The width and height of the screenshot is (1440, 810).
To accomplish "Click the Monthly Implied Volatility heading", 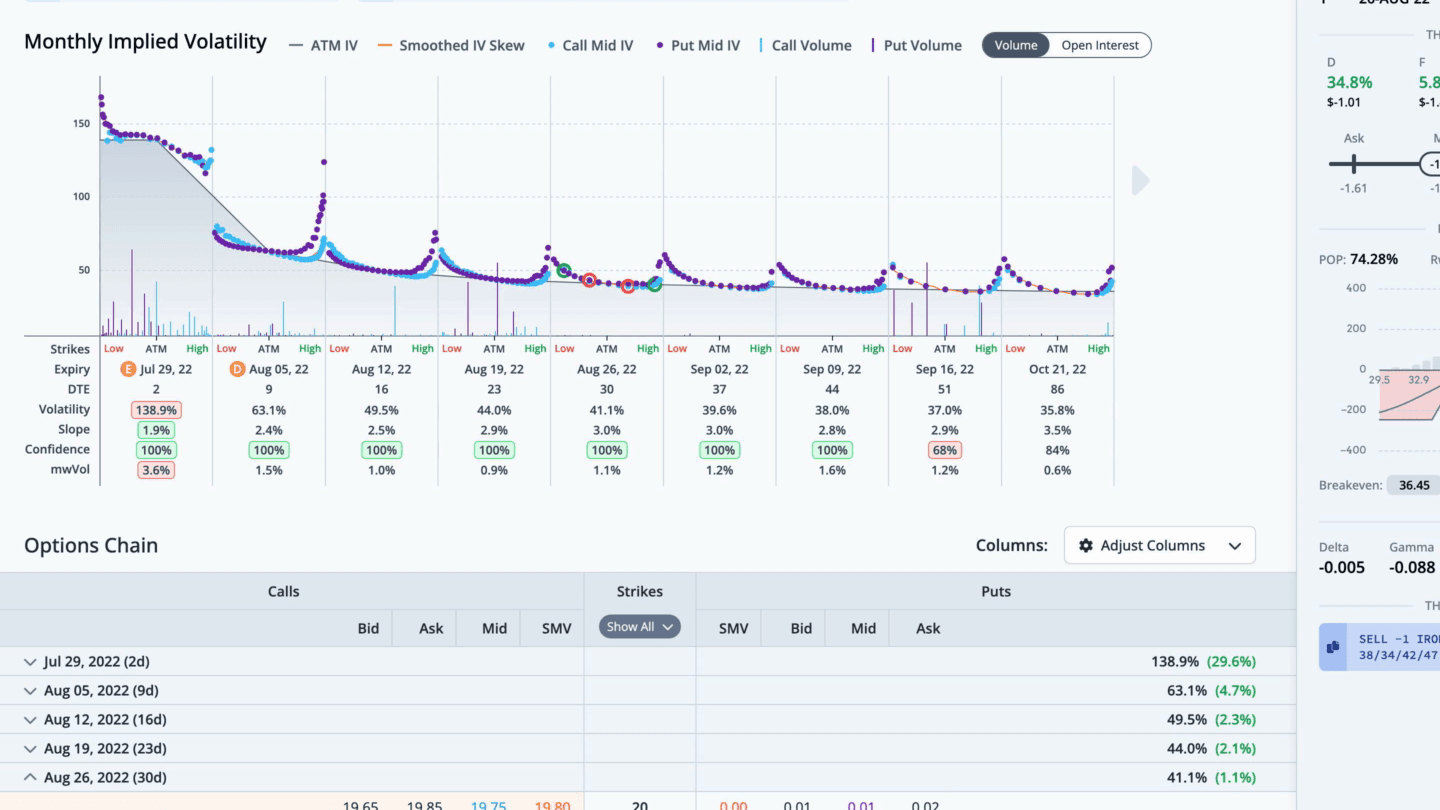I will tap(145, 42).
